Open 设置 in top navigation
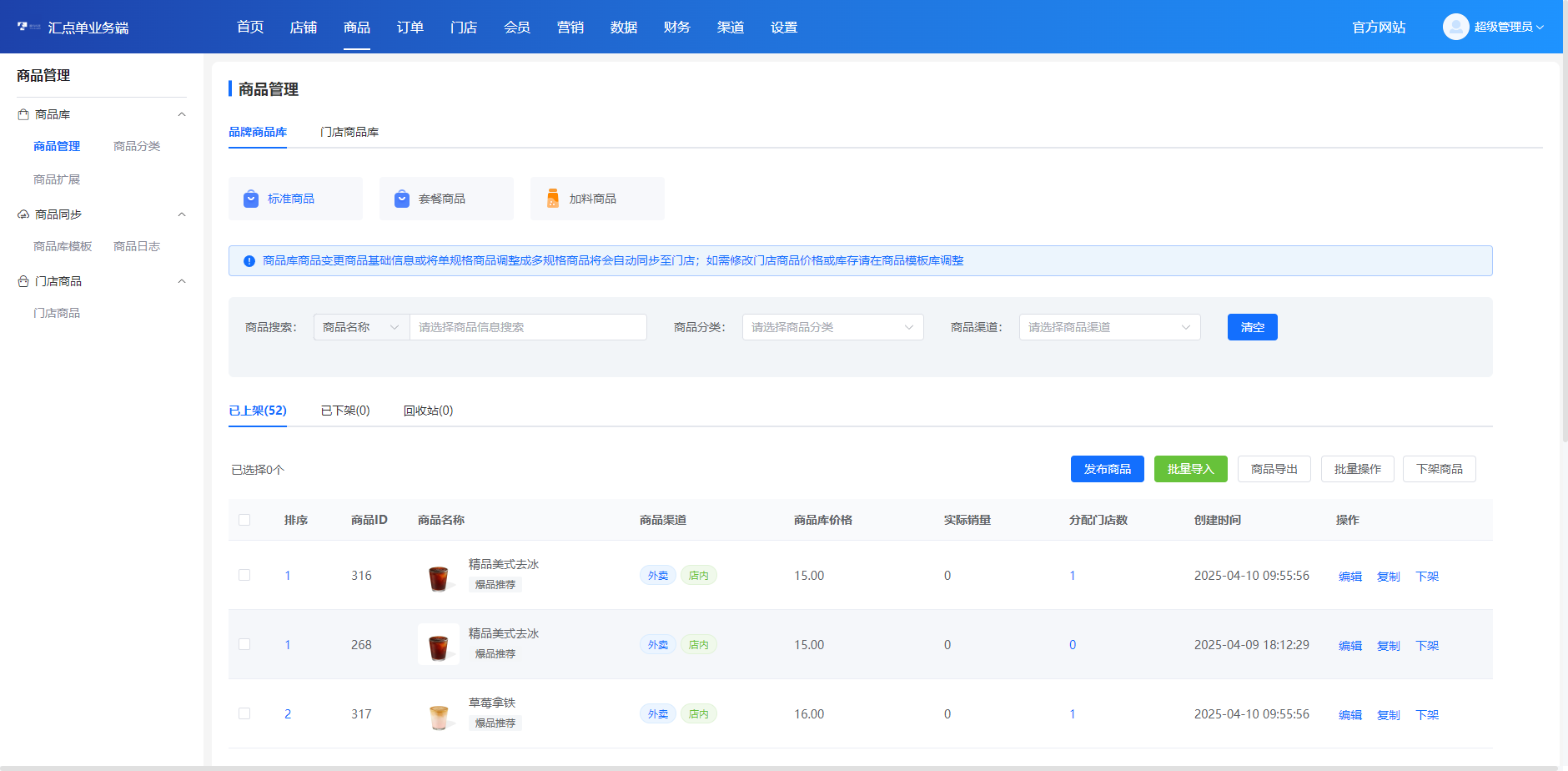Screen dimensions: 1568x771 pos(784,28)
